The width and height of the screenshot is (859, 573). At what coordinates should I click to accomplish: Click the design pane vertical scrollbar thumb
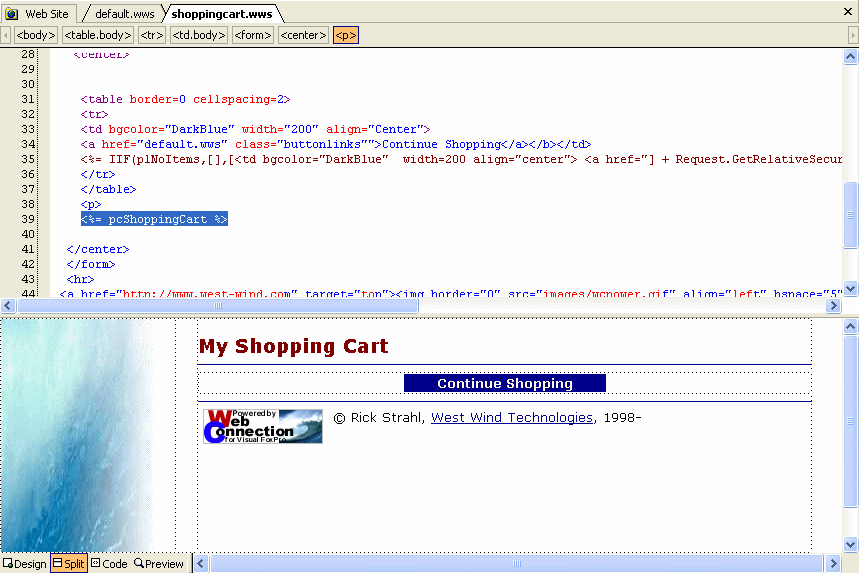point(850,421)
